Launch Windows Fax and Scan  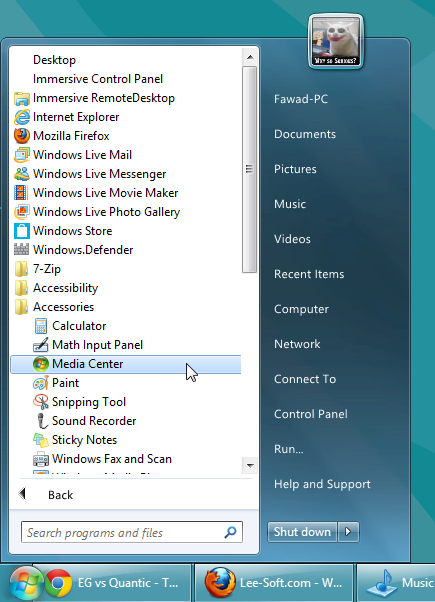point(102,459)
